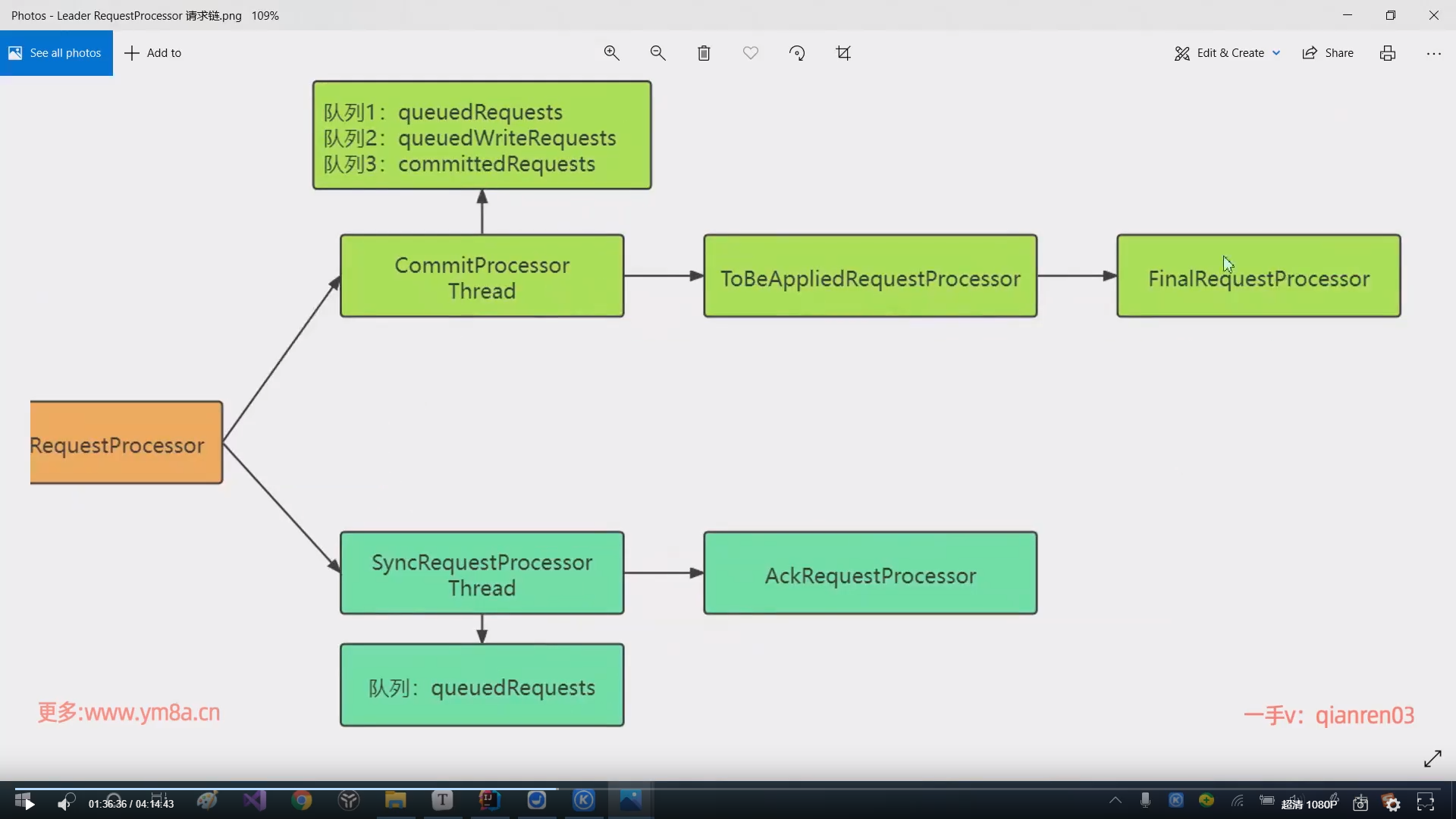Mute the video volume speaker icon

click(64, 804)
